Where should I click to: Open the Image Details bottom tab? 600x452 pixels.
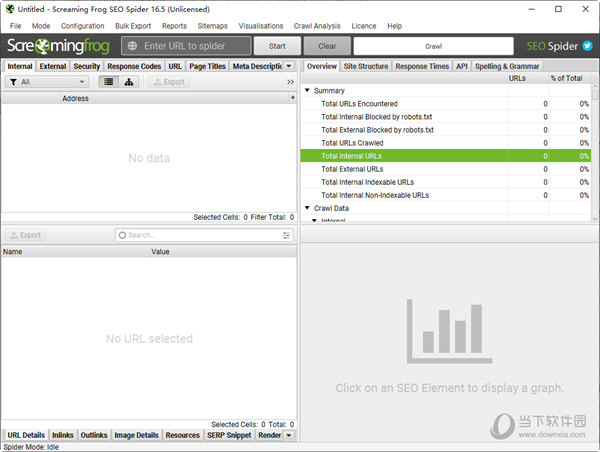tap(136, 435)
